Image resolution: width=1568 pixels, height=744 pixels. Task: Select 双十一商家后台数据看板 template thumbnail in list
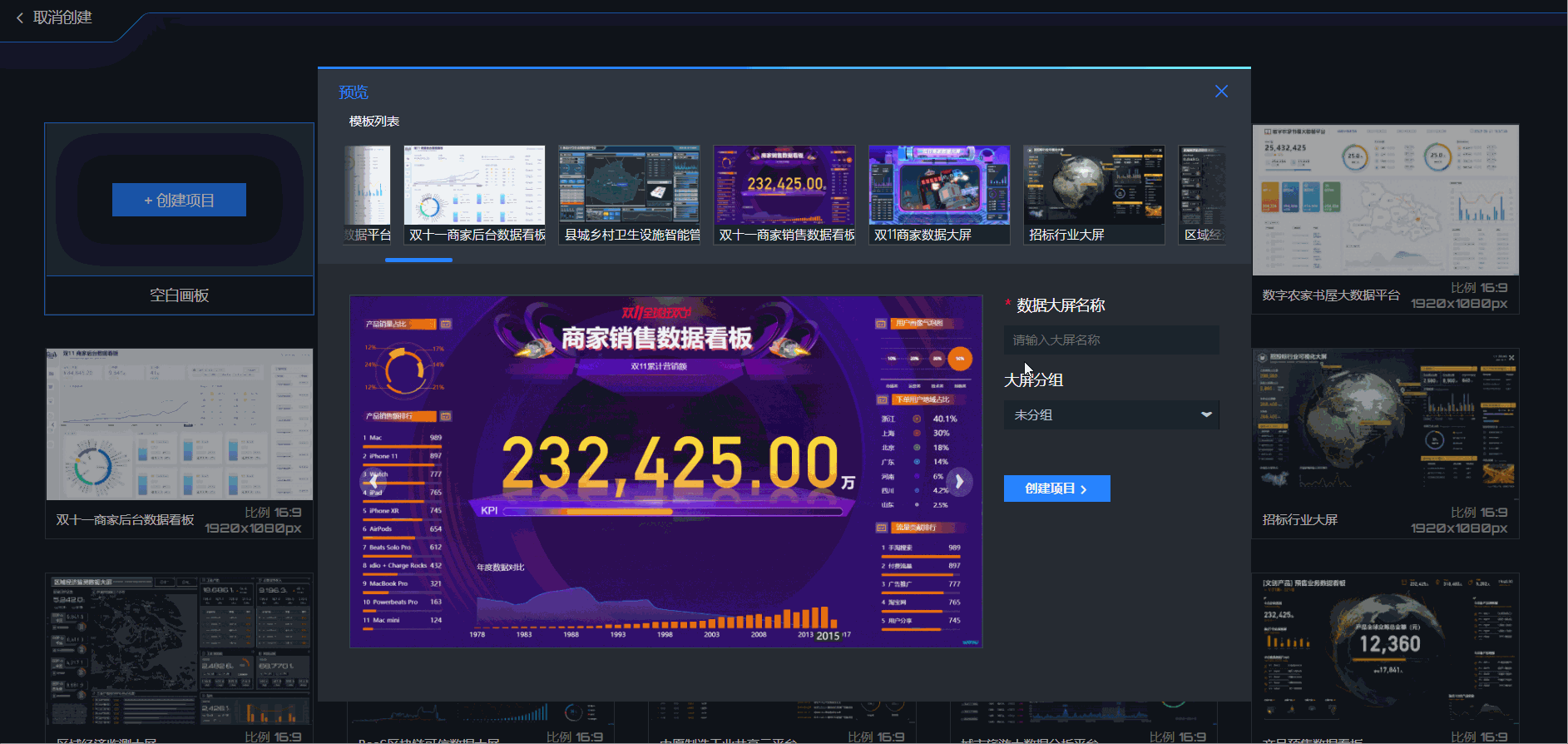[474, 195]
